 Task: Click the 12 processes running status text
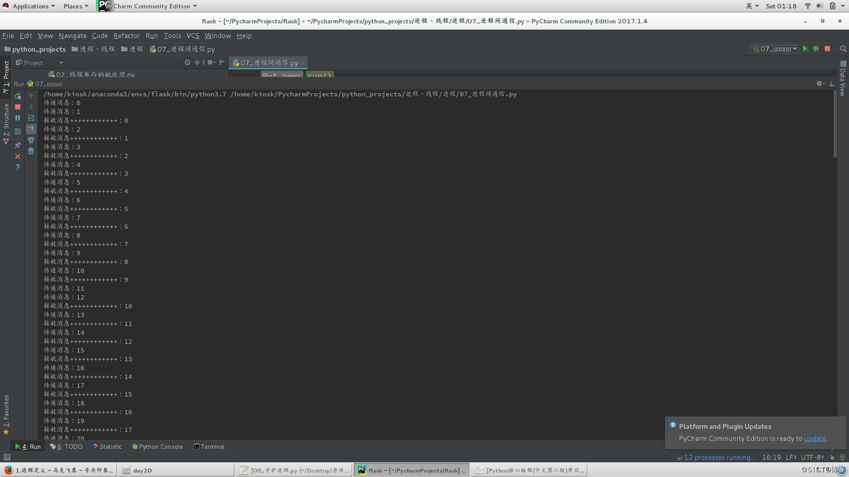(x=718, y=457)
